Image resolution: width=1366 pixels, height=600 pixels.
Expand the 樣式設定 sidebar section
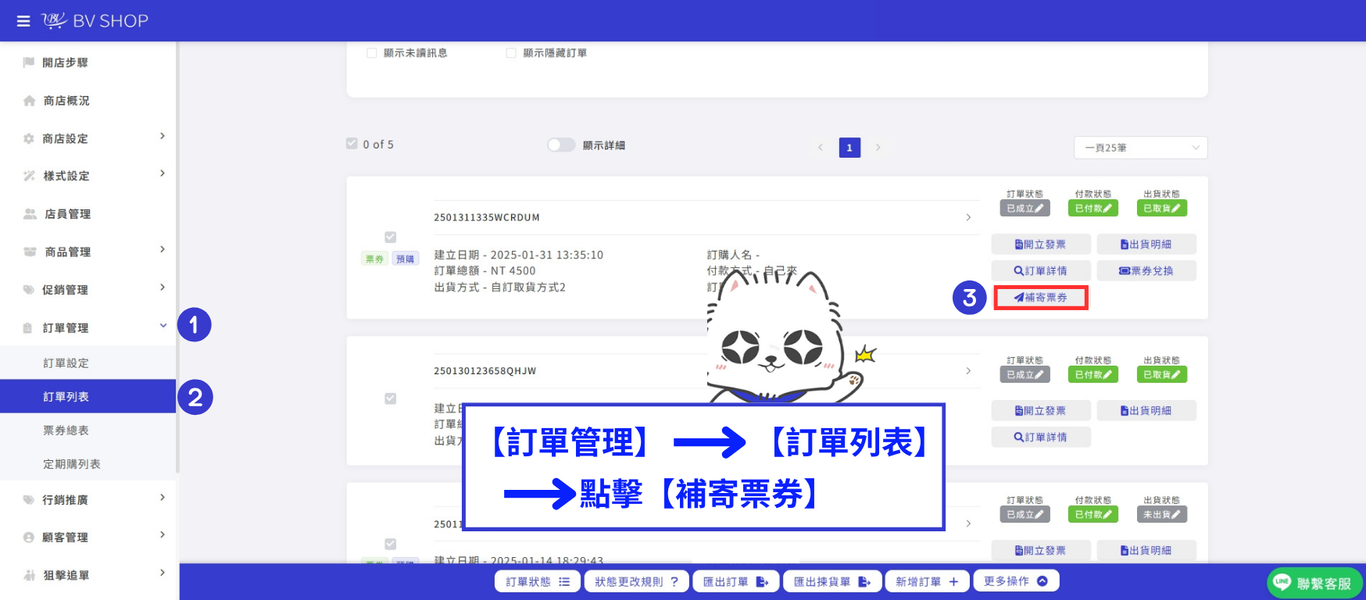(162, 174)
